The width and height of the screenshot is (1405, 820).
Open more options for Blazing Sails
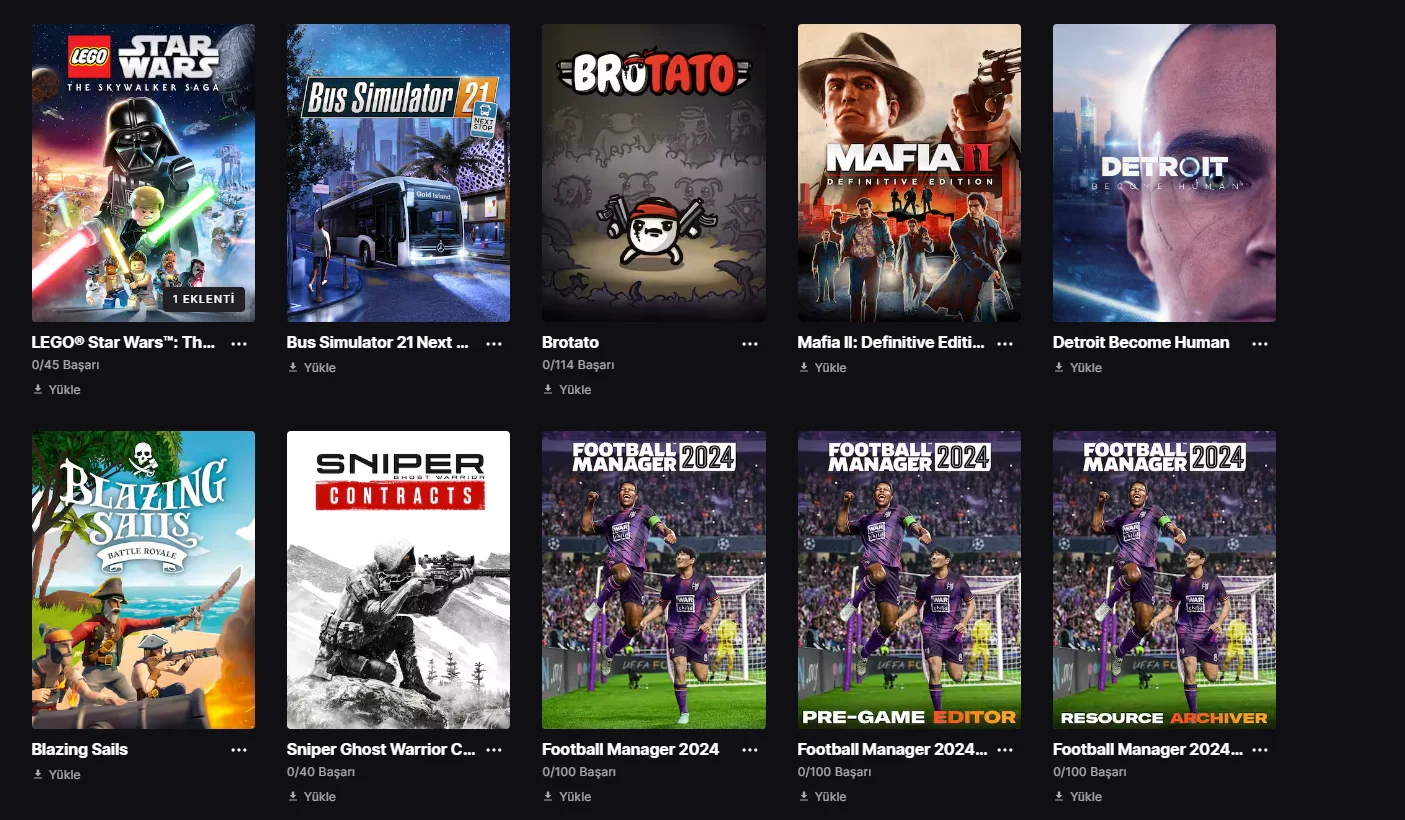tap(239, 750)
